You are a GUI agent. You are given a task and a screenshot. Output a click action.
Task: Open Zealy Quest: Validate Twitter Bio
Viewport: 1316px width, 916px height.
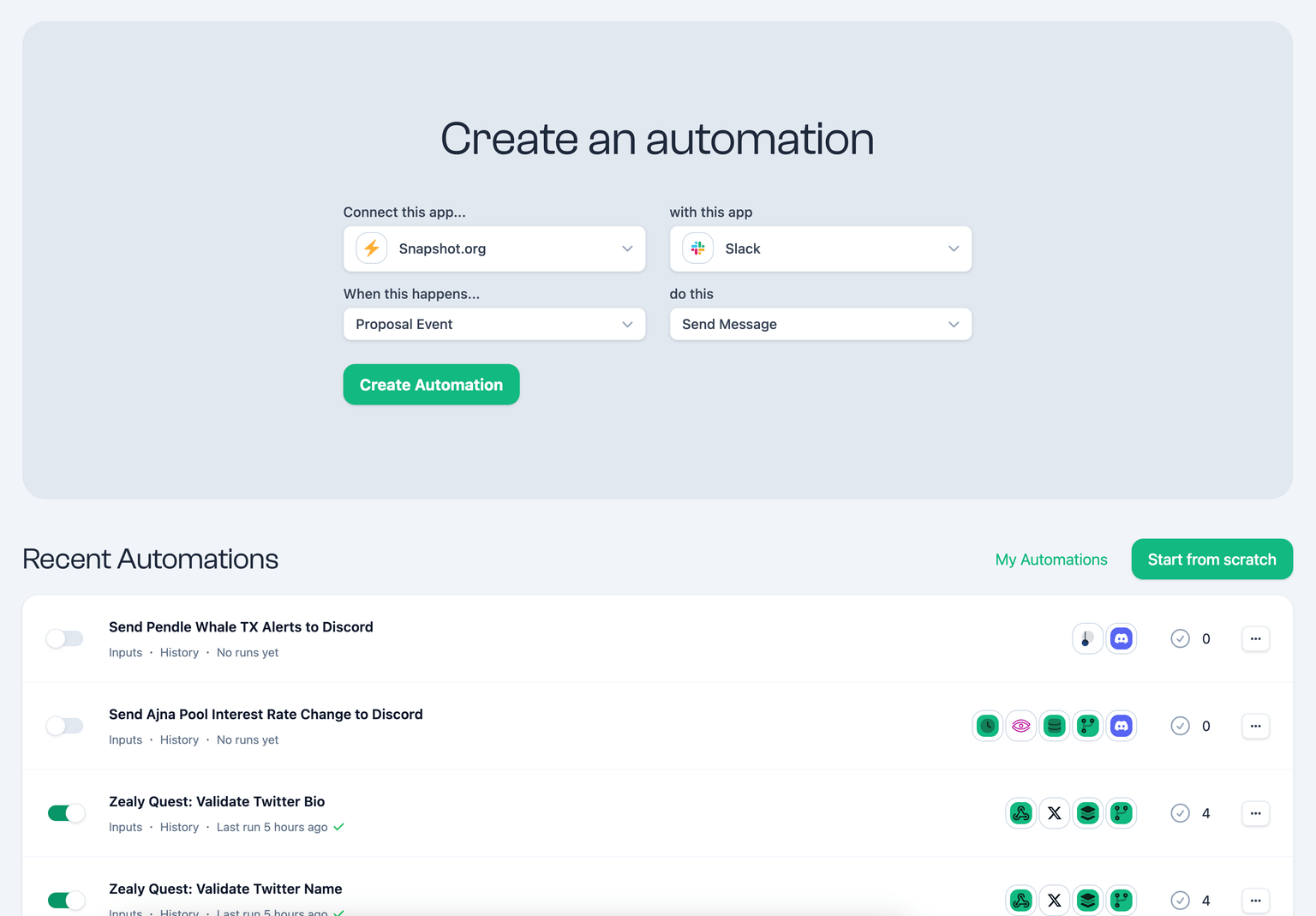tap(217, 802)
